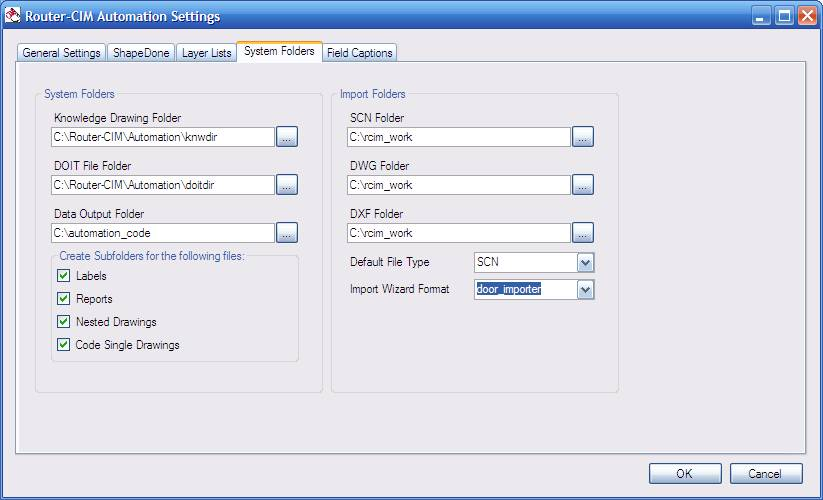
Task: Browse for Data Output Folder path
Action: point(287,233)
